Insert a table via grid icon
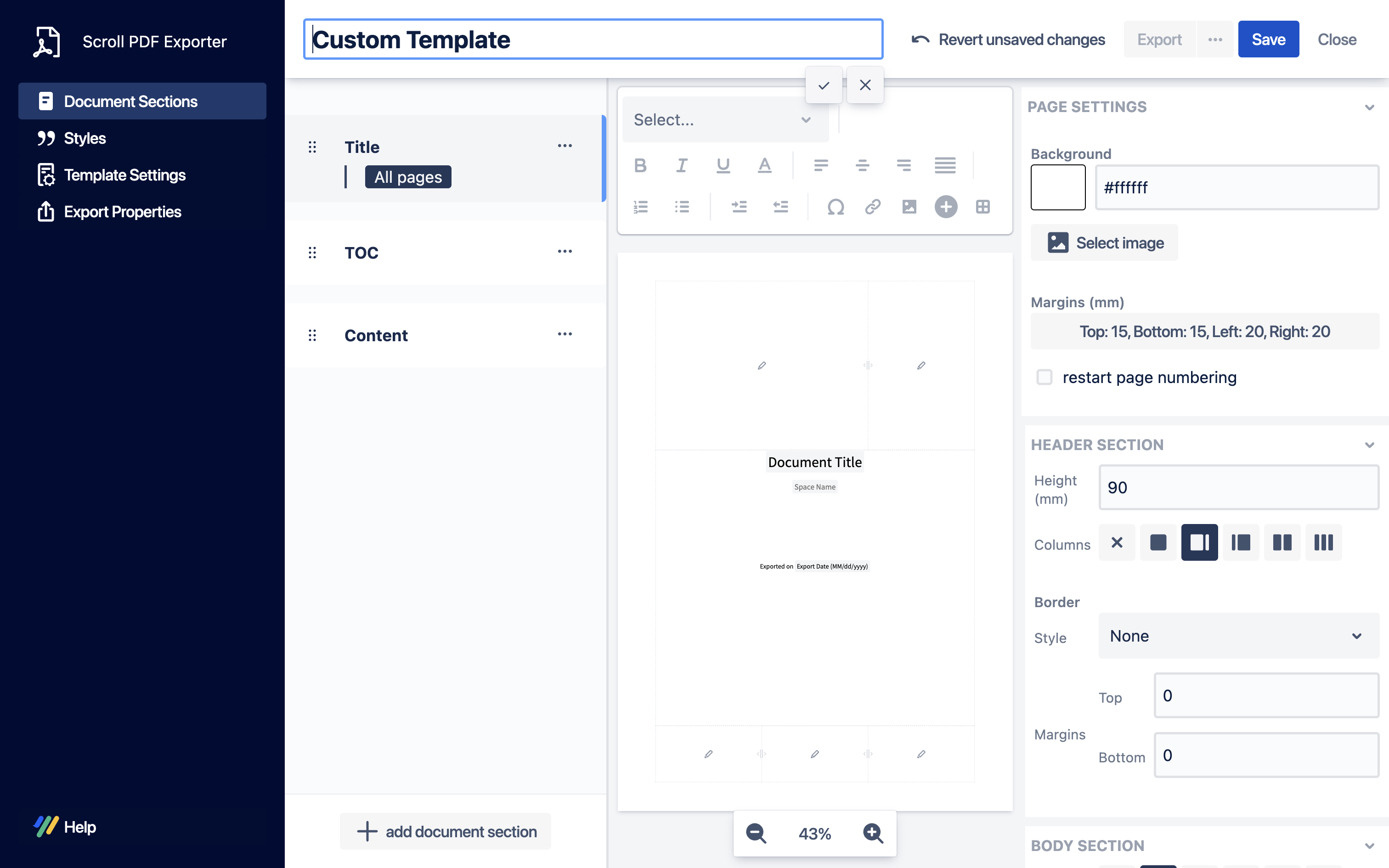This screenshot has width=1389, height=868. 982,207
